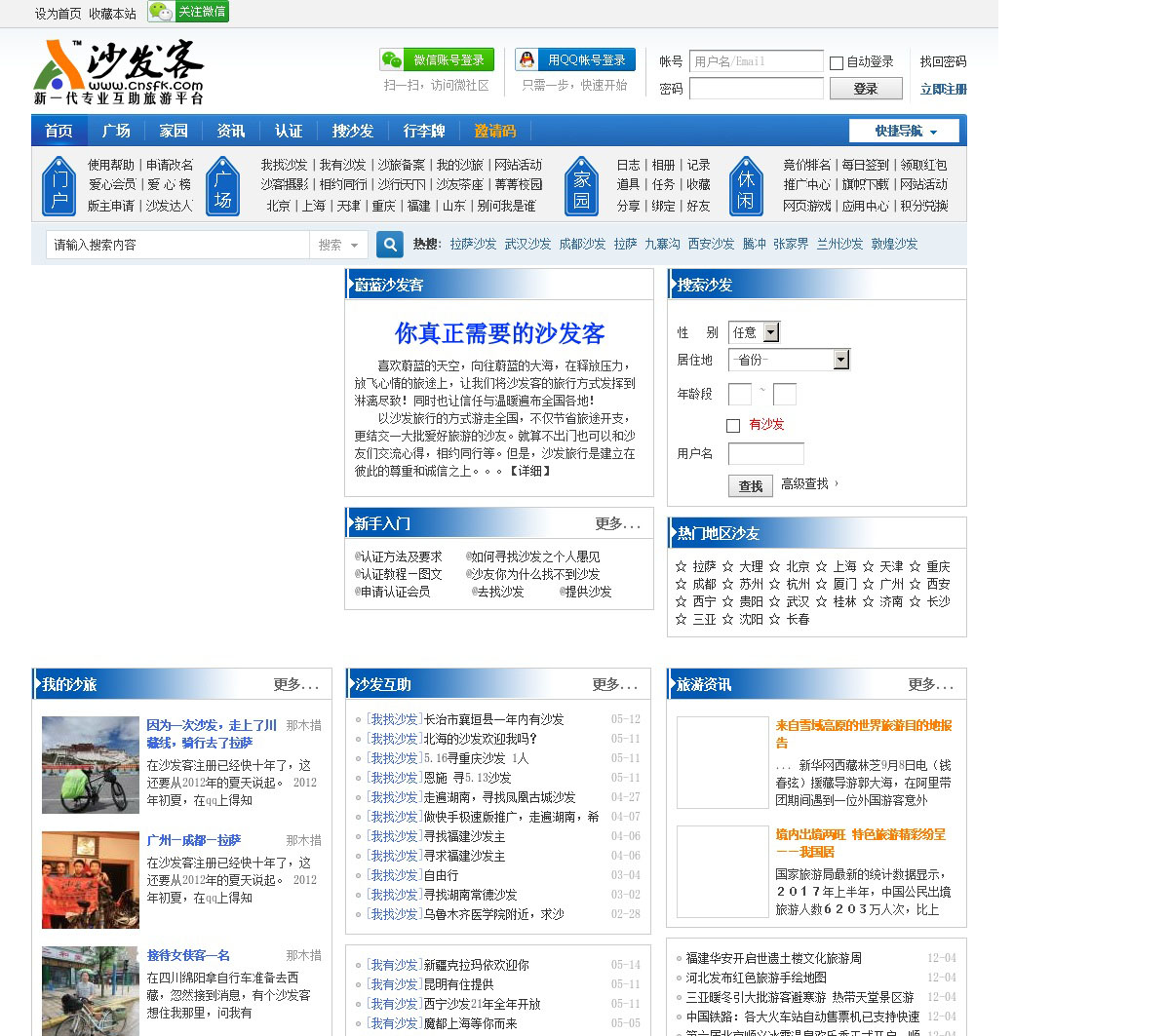The image size is (1170, 1036).
Task: Click 使用帮助 in 门户 menu
Action: tap(111, 165)
